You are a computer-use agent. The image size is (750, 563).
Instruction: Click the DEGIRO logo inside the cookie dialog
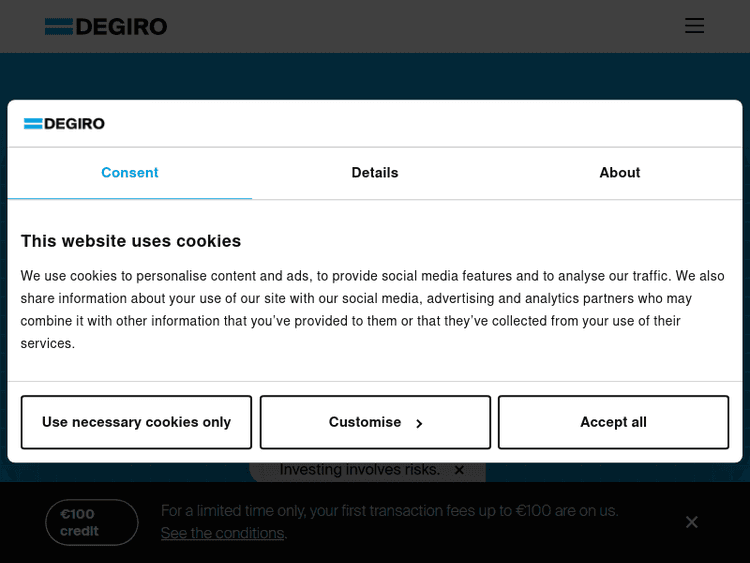click(64, 124)
